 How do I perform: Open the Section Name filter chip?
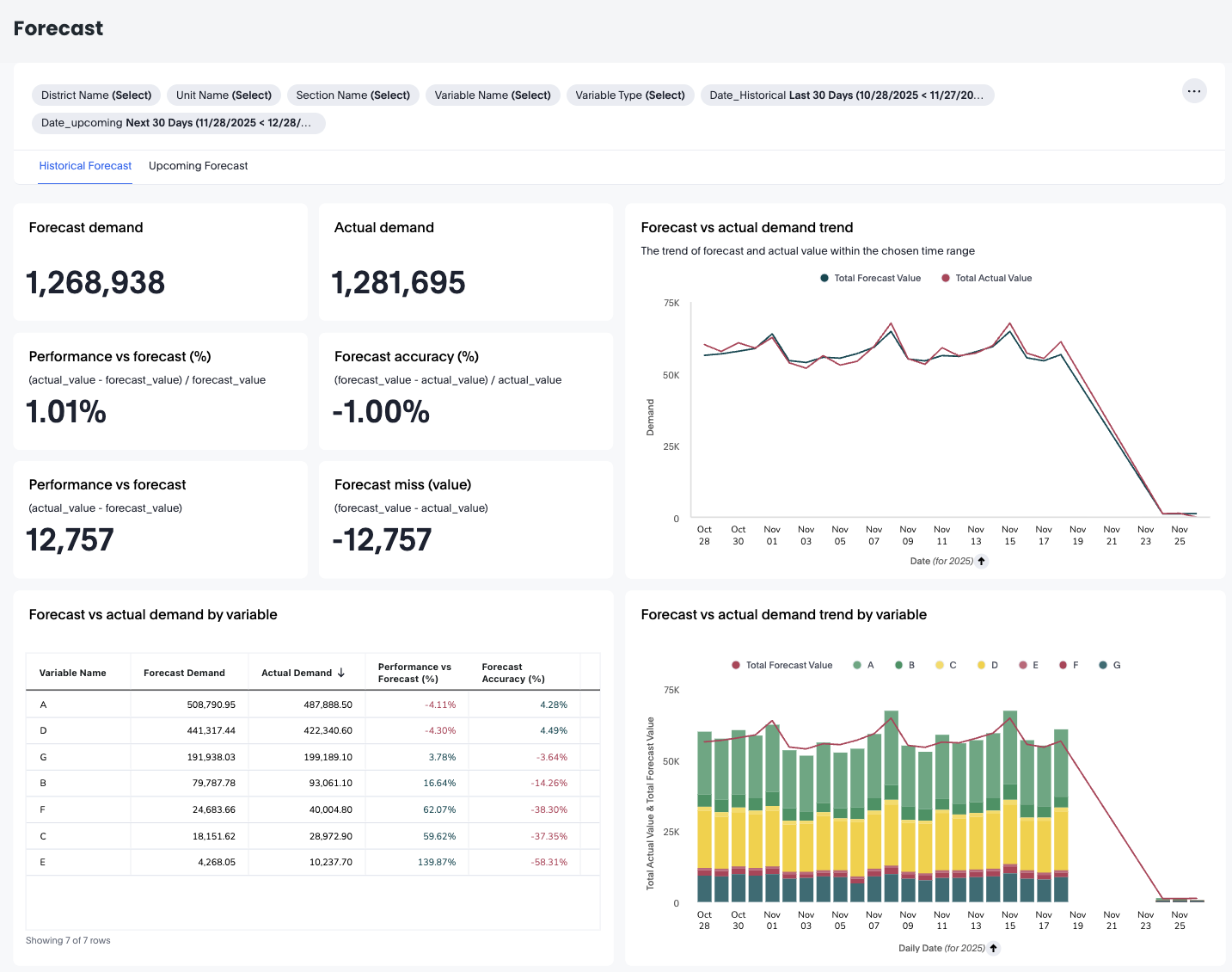[x=352, y=95]
